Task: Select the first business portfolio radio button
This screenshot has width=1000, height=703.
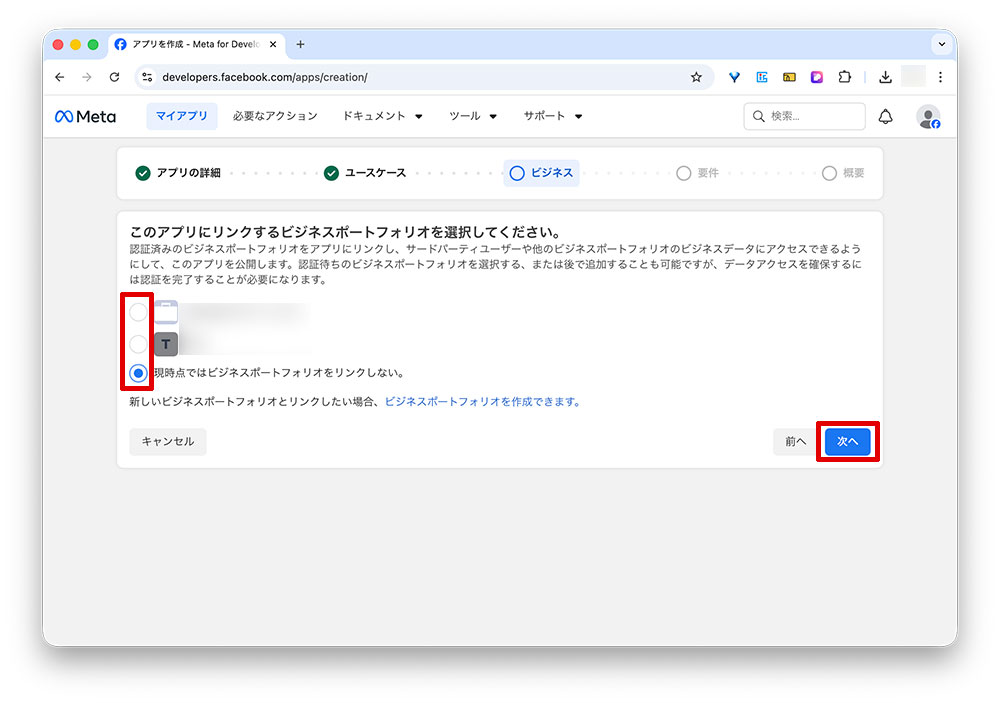Action: [137, 311]
